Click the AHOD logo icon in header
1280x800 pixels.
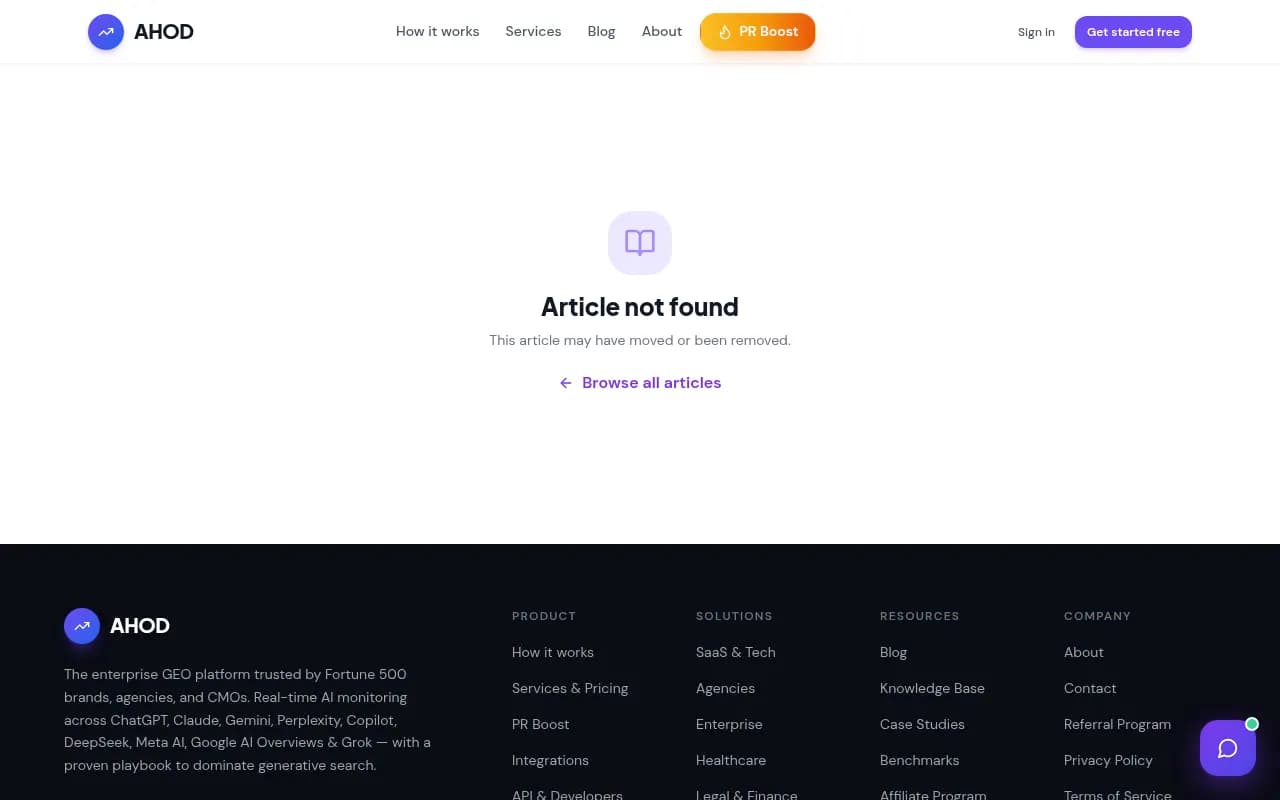[106, 32]
